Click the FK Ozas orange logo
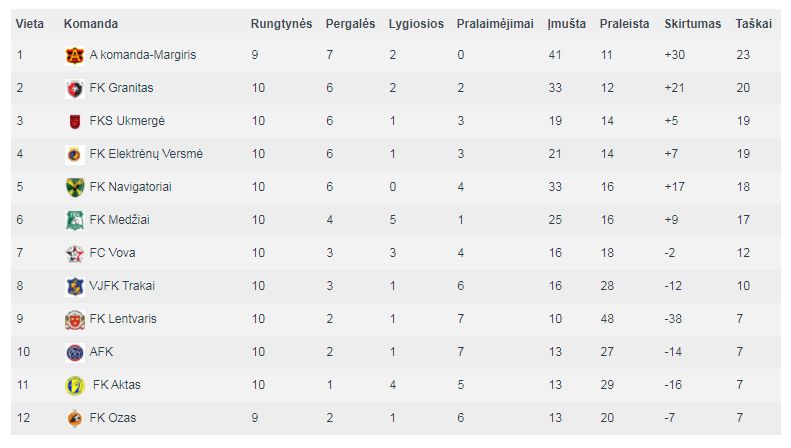This screenshot has height=448, width=791. click(x=75, y=418)
